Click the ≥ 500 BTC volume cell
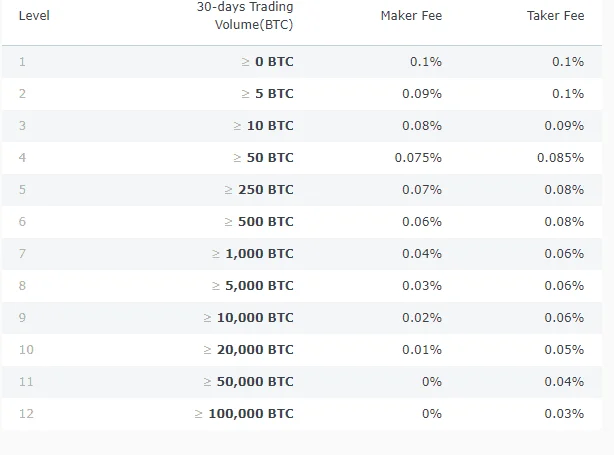Image resolution: width=614 pixels, height=455 pixels. [x=259, y=222]
